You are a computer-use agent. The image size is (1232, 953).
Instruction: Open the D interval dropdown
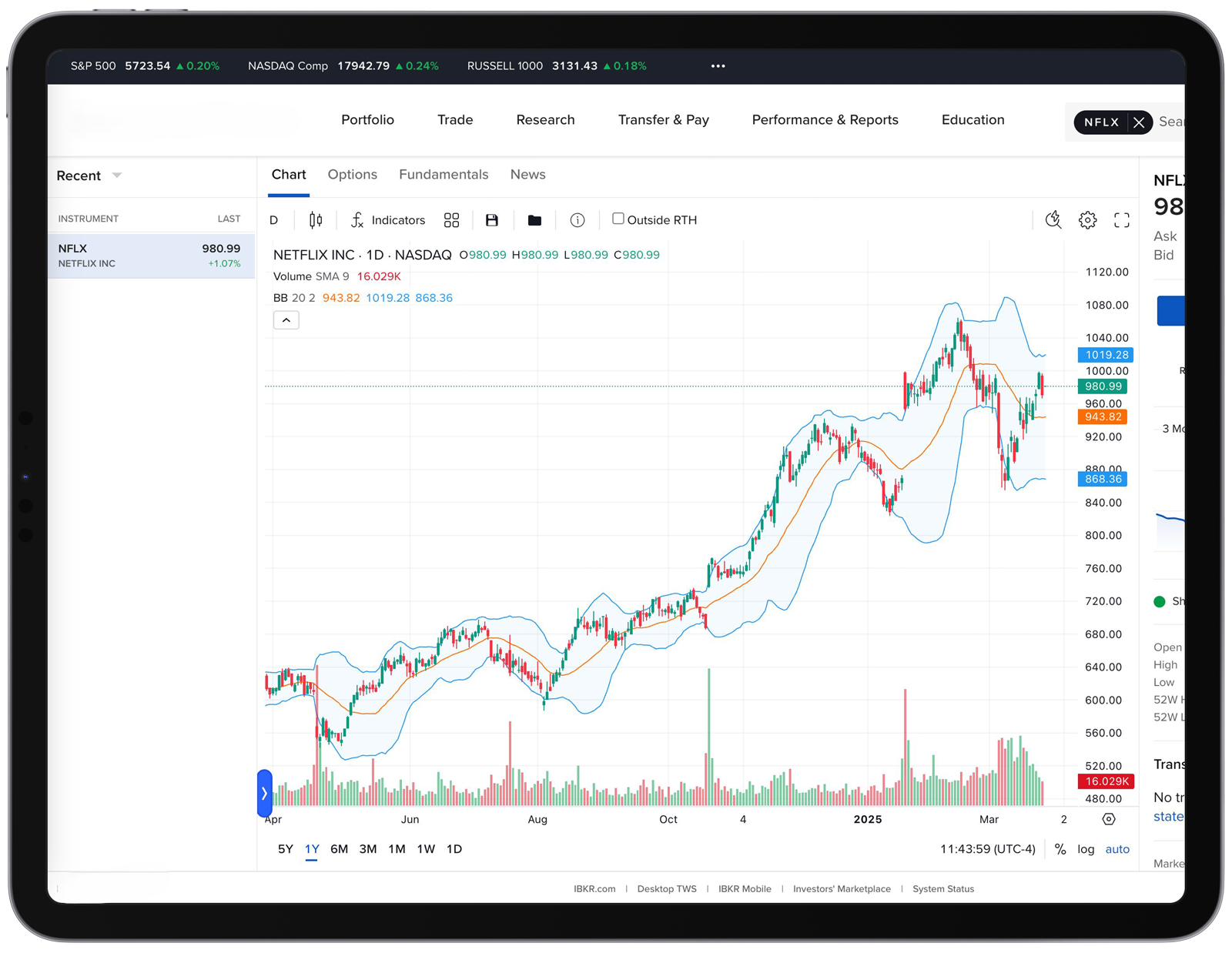click(x=274, y=220)
